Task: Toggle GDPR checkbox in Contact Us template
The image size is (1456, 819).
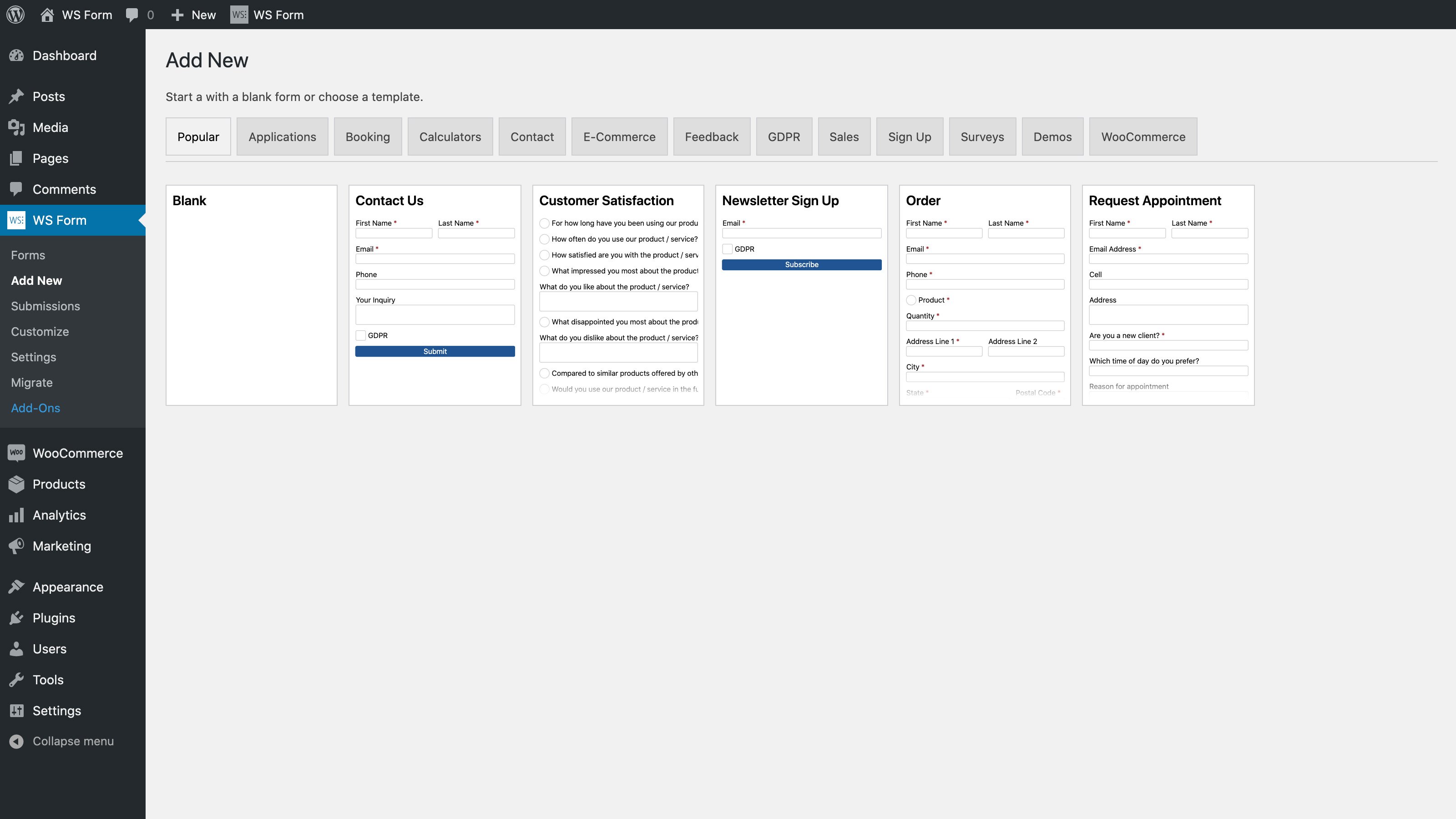Action: (361, 336)
